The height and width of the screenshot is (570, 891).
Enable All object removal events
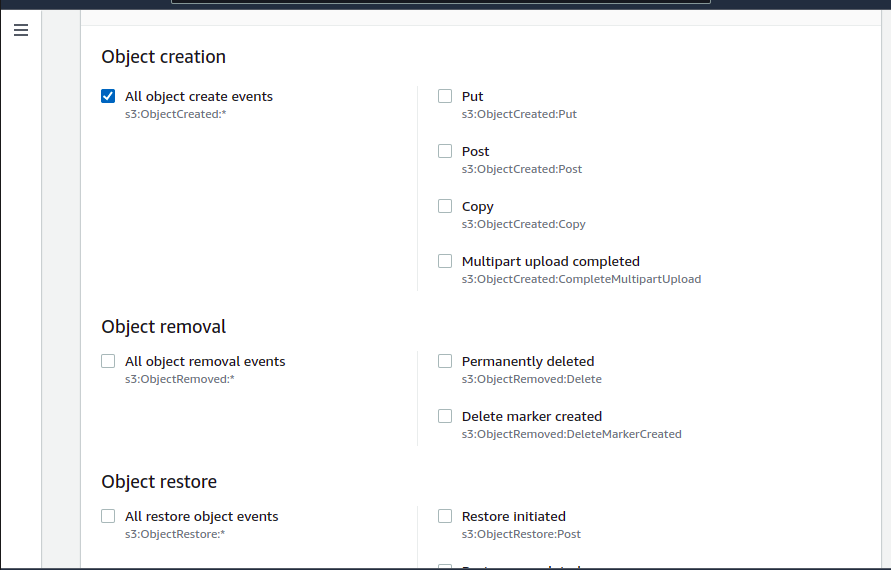(108, 361)
